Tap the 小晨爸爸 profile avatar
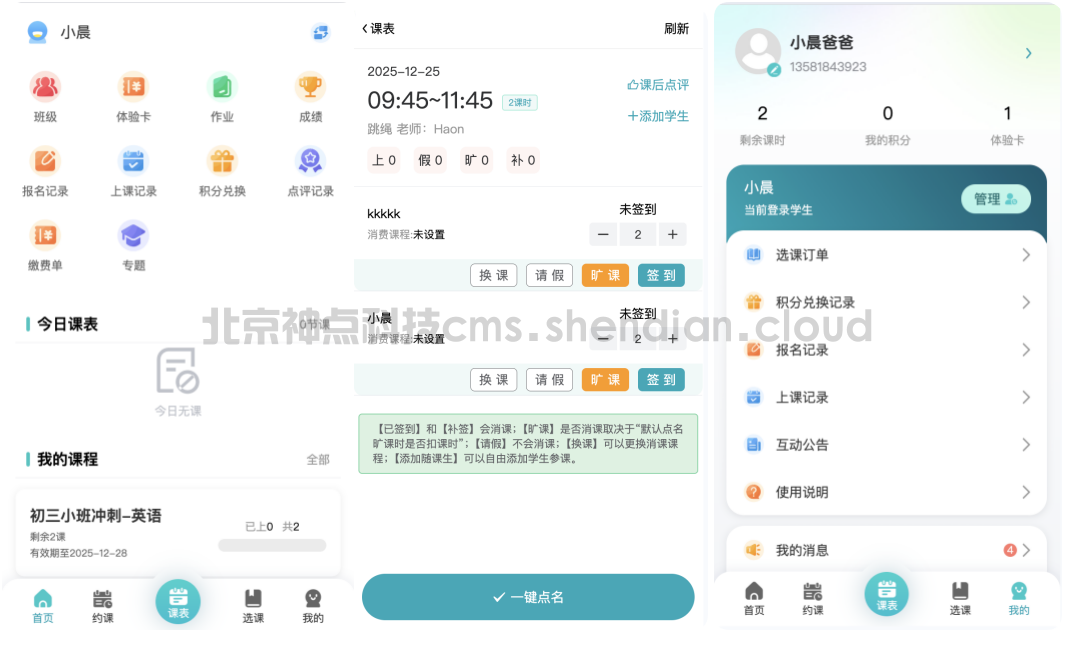Screen dimensions: 1070x652 point(758,51)
